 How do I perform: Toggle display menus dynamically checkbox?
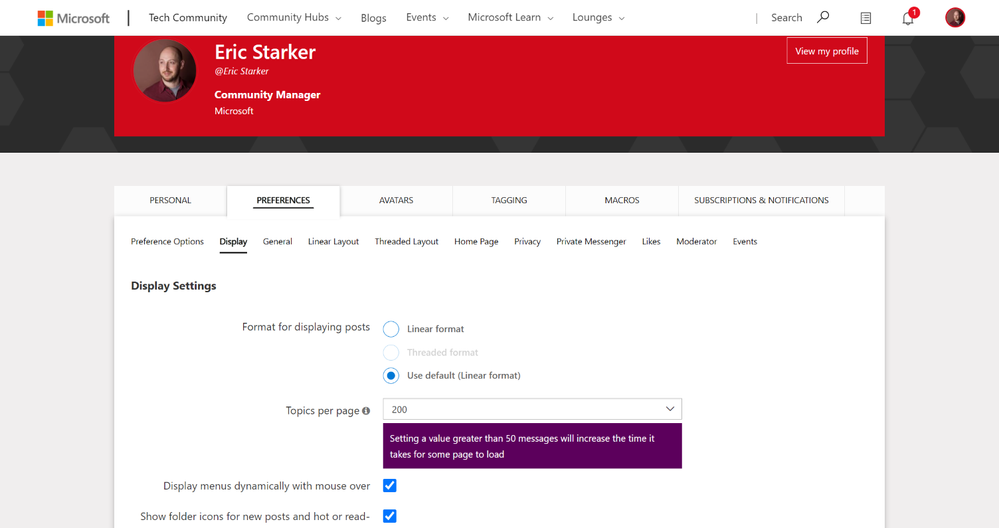pyautogui.click(x=389, y=485)
